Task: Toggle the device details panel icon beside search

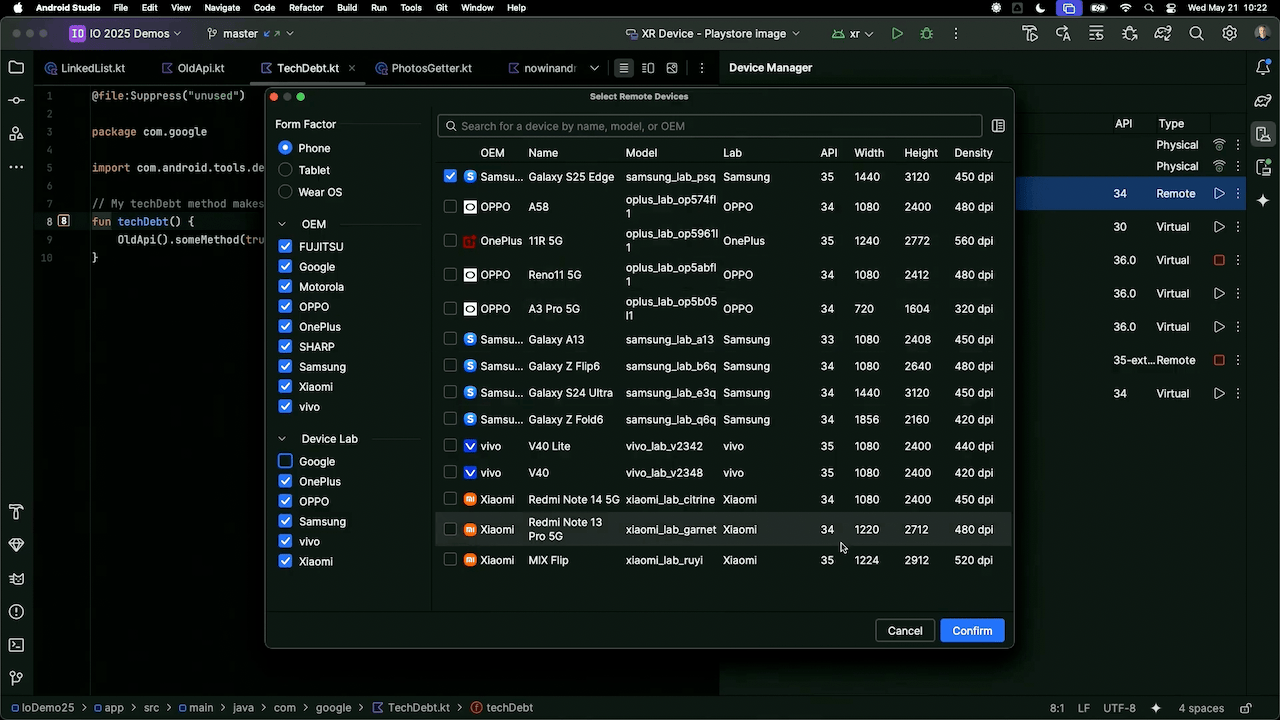Action: 998,126
